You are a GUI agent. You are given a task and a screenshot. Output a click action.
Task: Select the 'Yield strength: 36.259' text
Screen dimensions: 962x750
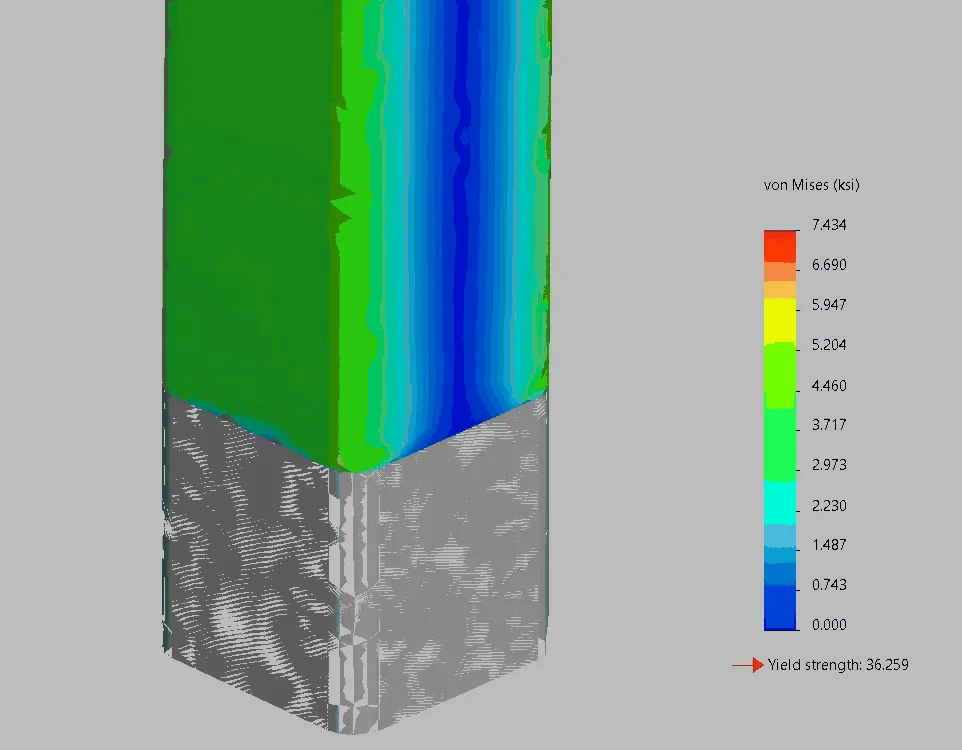coord(838,665)
